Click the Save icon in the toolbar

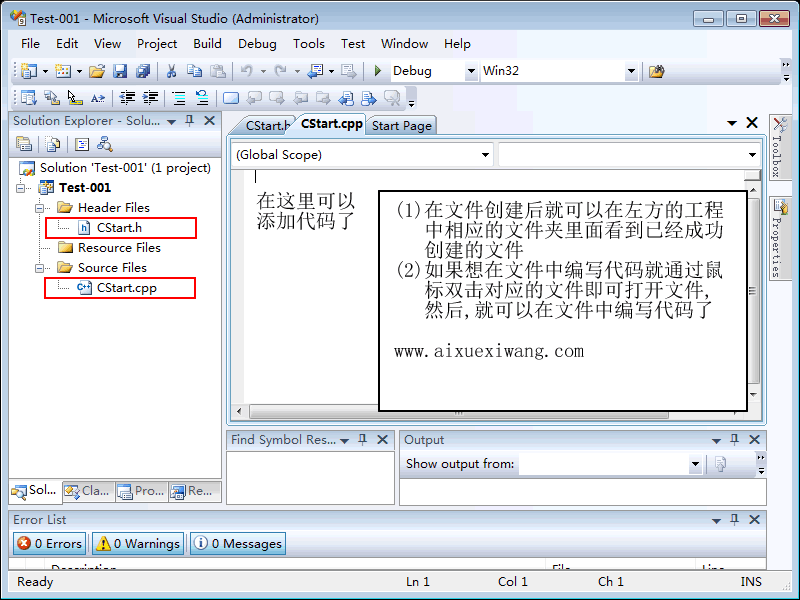point(120,71)
